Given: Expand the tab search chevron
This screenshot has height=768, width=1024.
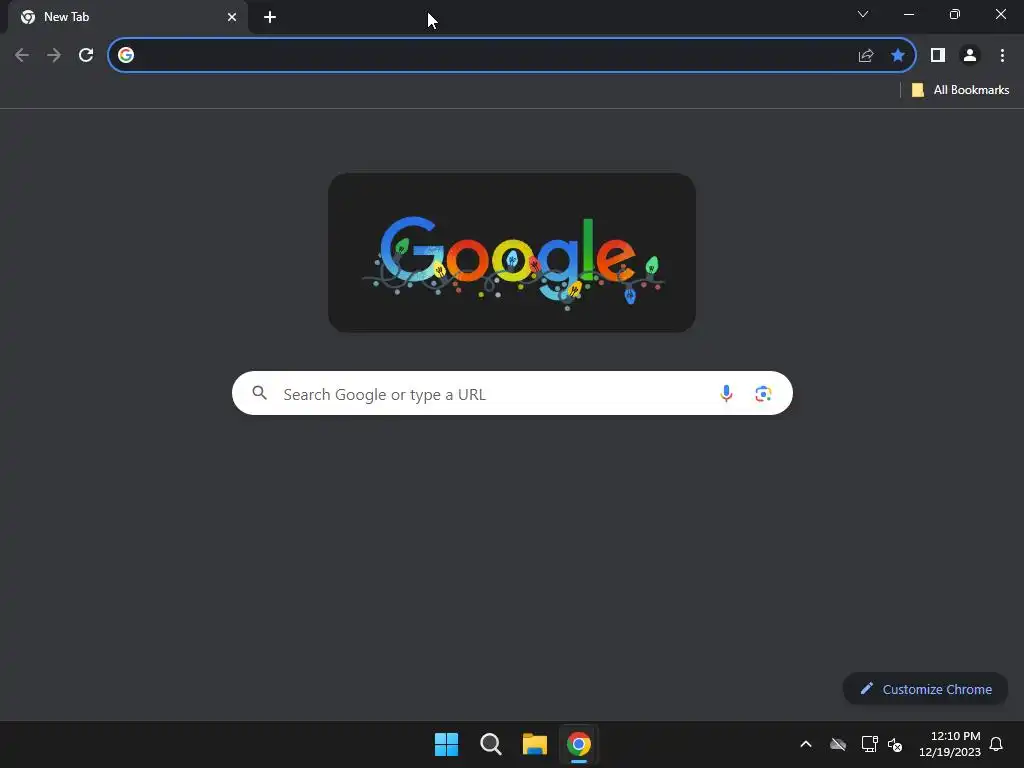Looking at the screenshot, I should pos(863,14).
